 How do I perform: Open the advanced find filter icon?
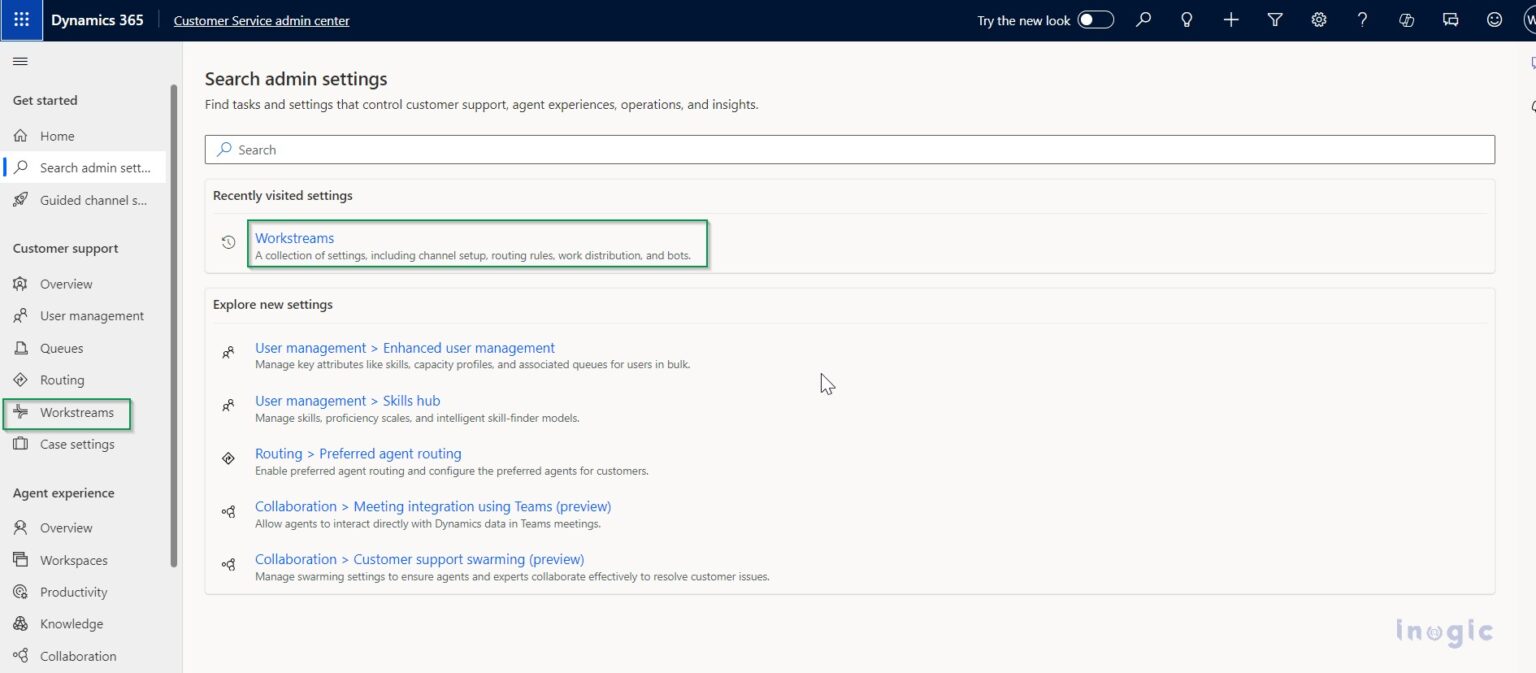[1275, 20]
